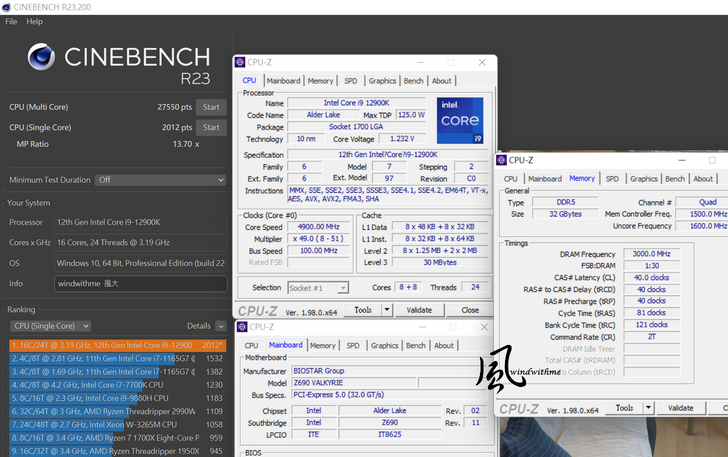
Task: Start the CPU Multi Core benchmark
Action: [210, 107]
